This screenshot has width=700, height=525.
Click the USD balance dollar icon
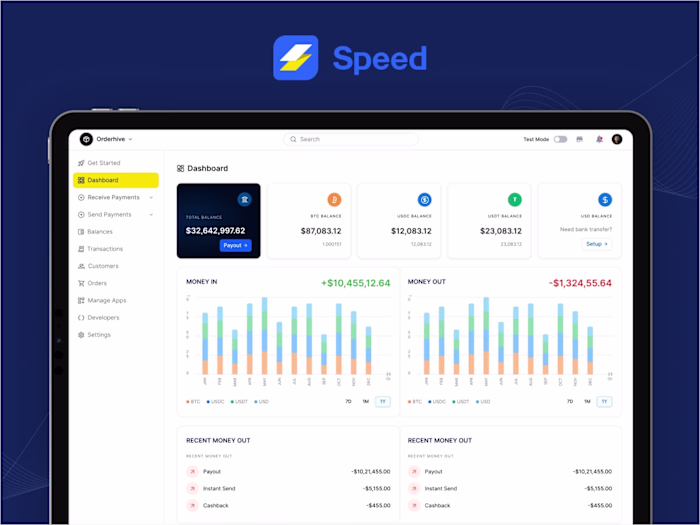[x=605, y=200]
